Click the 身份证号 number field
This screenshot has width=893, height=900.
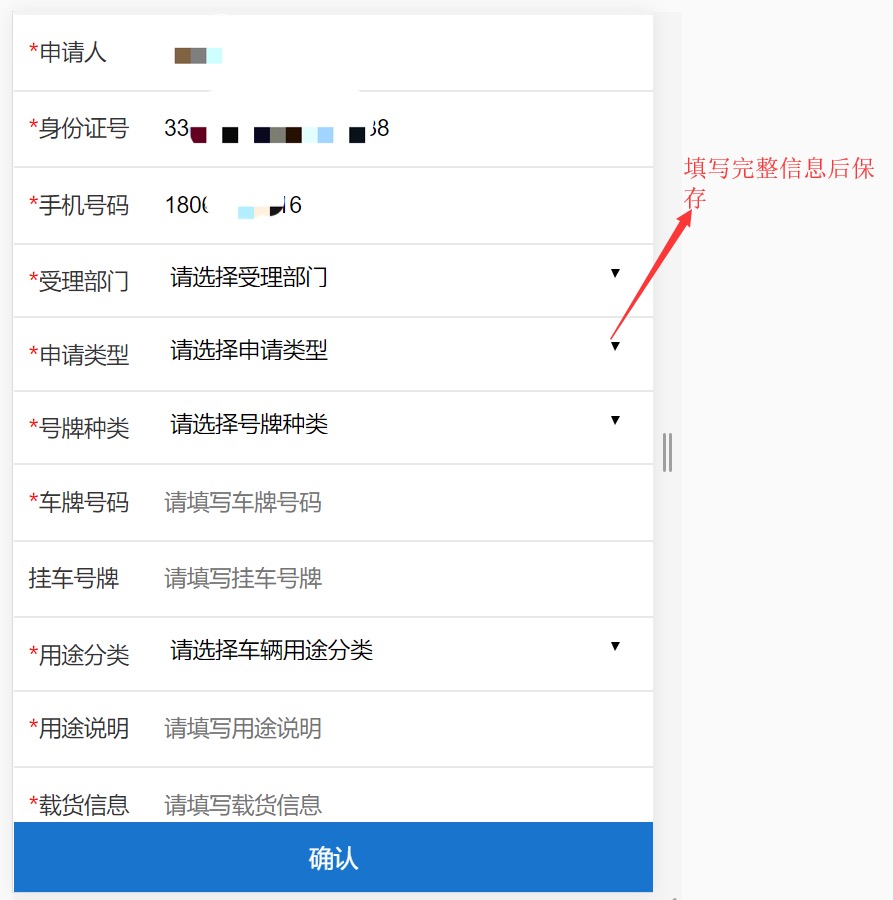402,128
